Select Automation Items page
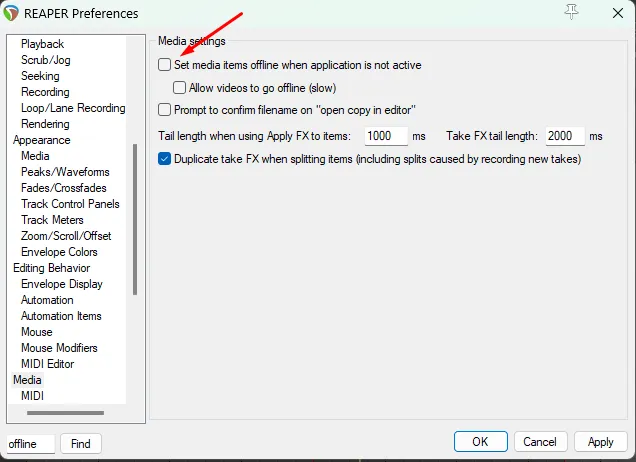The height and width of the screenshot is (462, 636). click(61, 316)
